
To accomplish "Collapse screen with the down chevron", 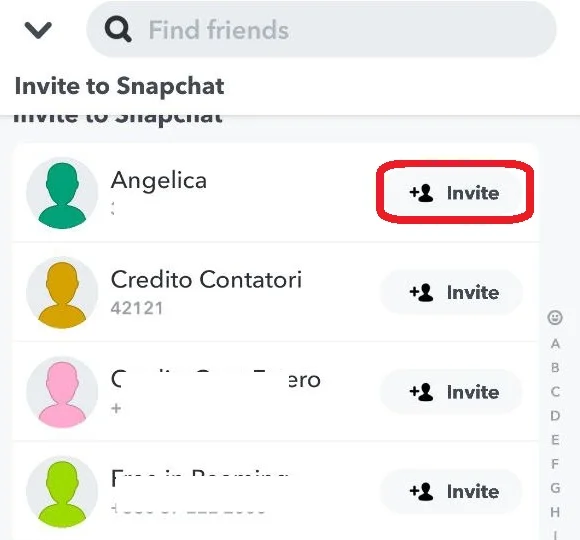I will coord(38,30).
